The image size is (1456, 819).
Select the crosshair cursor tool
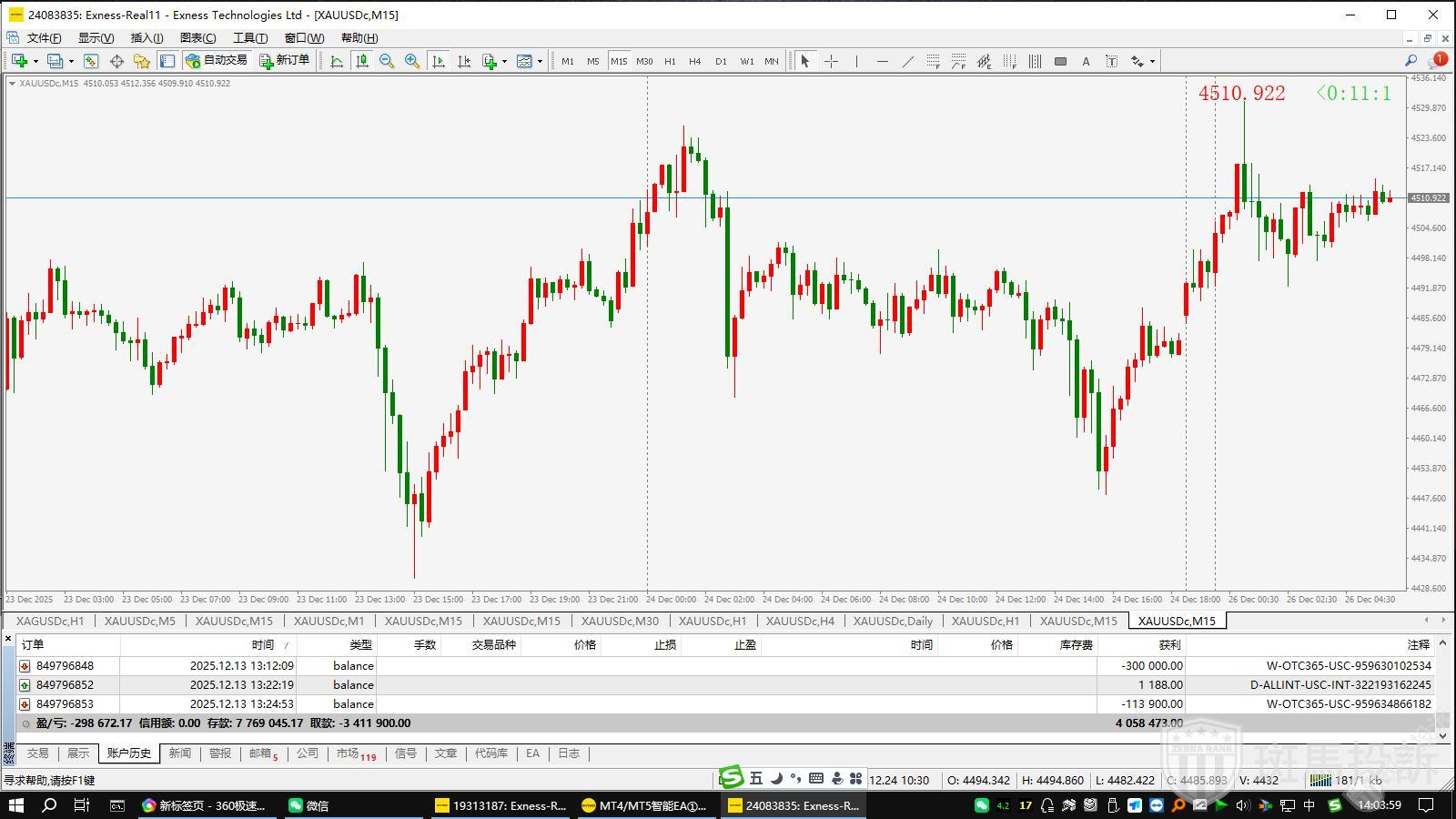[831, 61]
